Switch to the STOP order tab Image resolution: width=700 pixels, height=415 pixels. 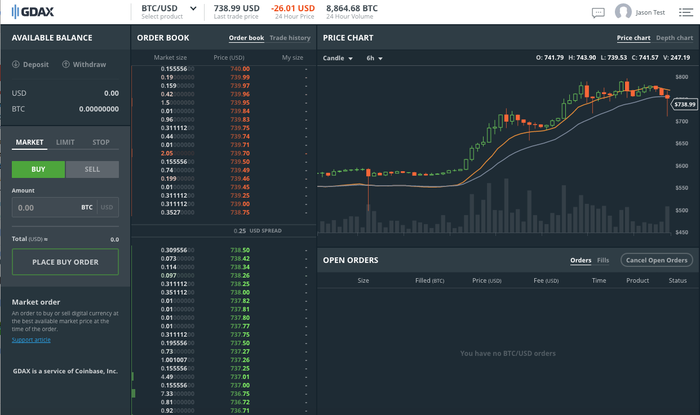pos(101,142)
